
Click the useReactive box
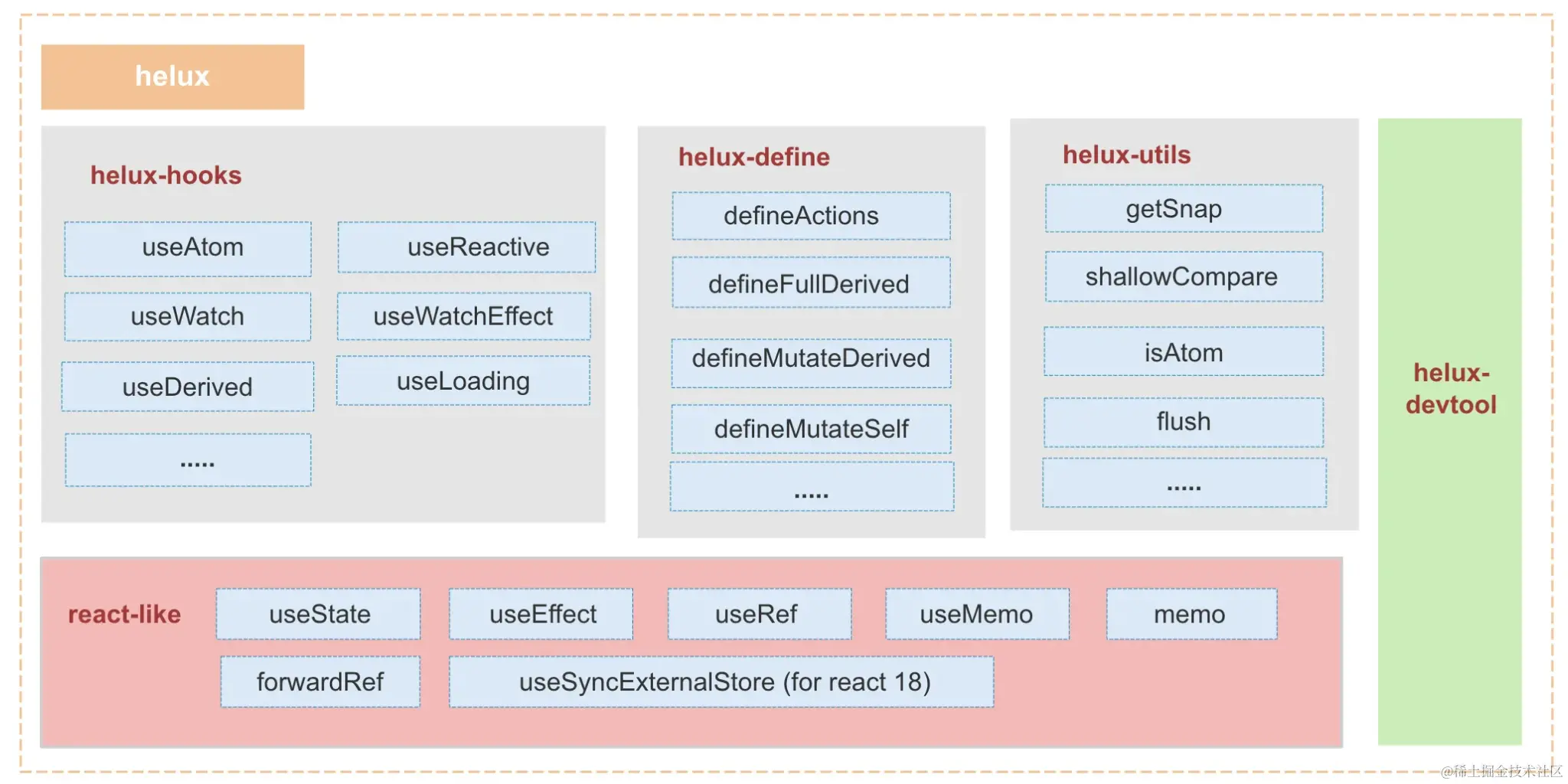pos(466,247)
